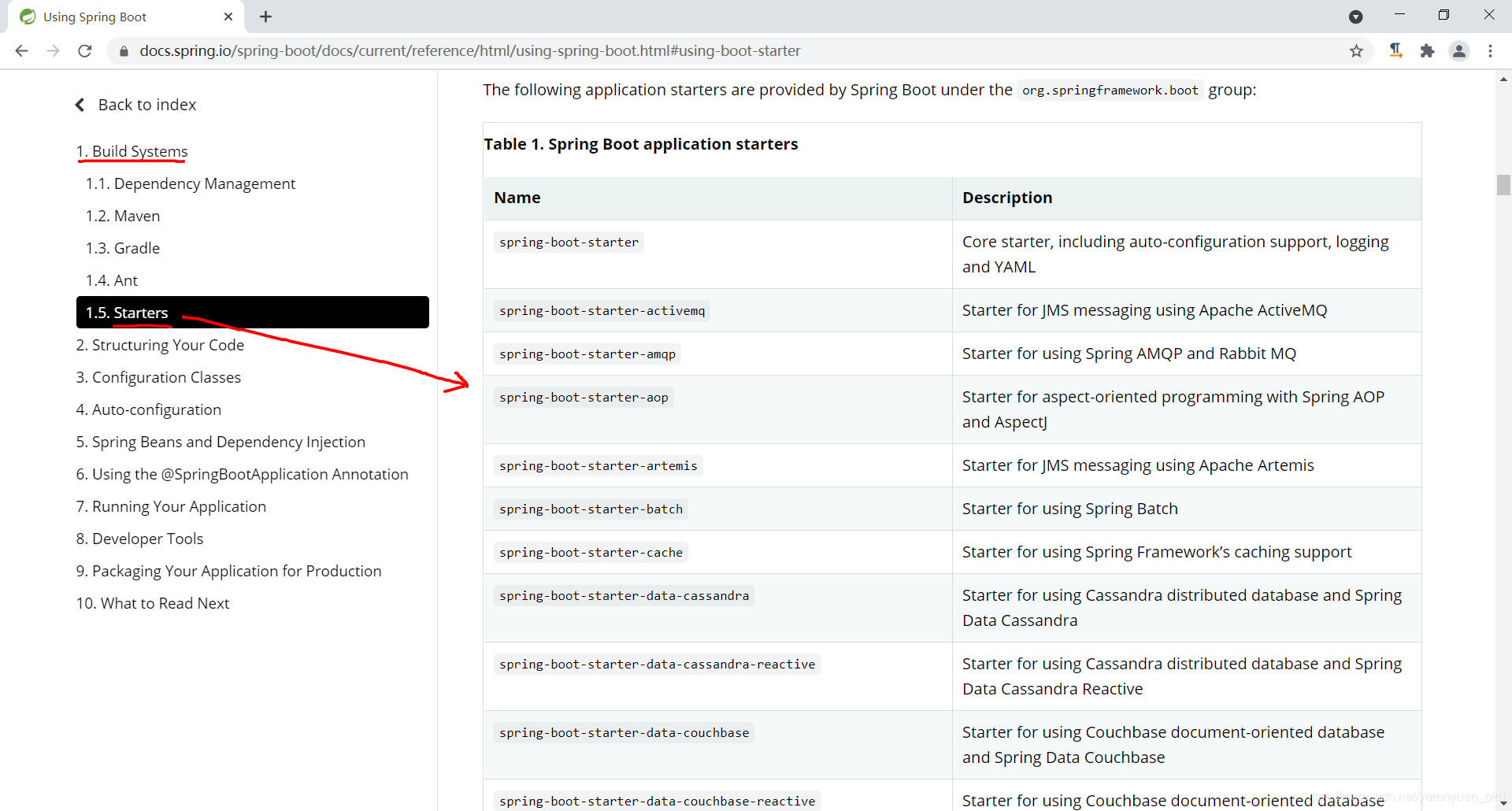
Task: Click the site padlock icon
Action: pos(124,51)
